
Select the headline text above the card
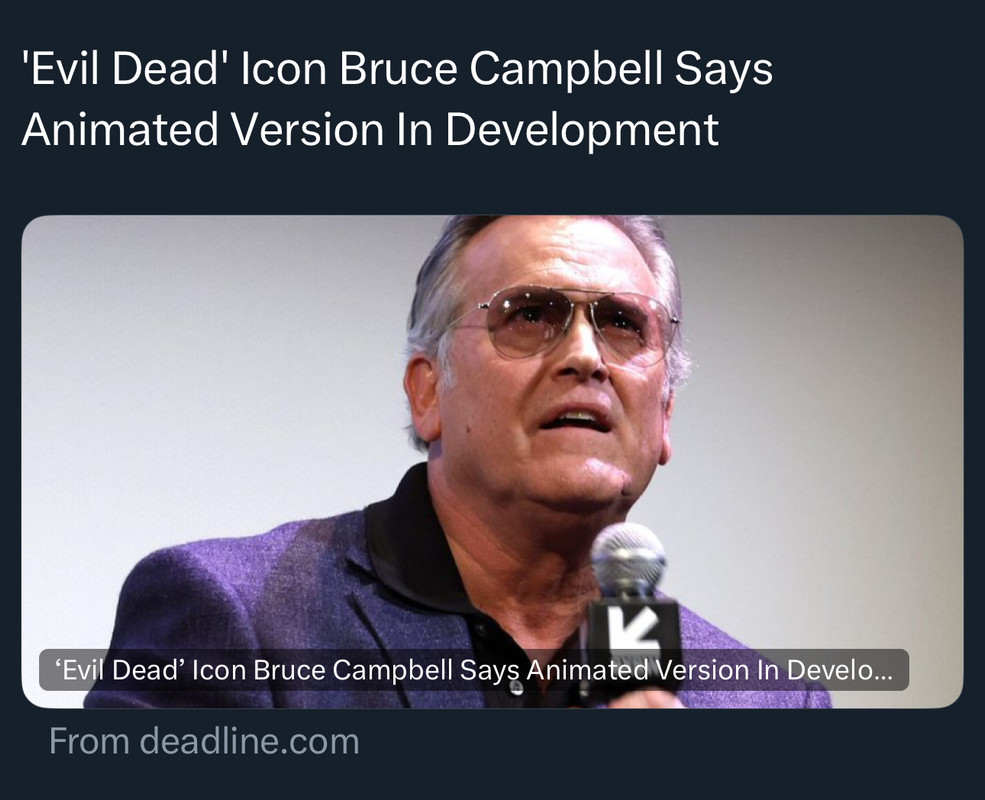[x=397, y=99]
